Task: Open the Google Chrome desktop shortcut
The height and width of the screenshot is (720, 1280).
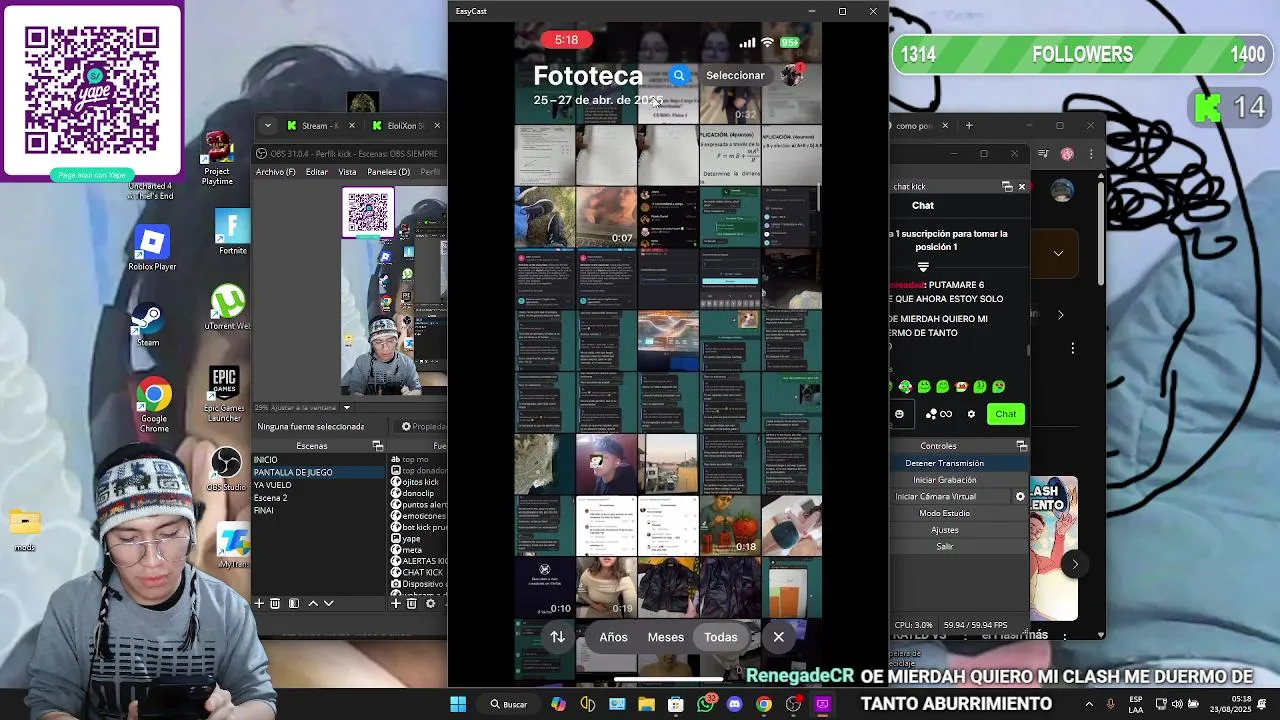Action: click(154, 406)
